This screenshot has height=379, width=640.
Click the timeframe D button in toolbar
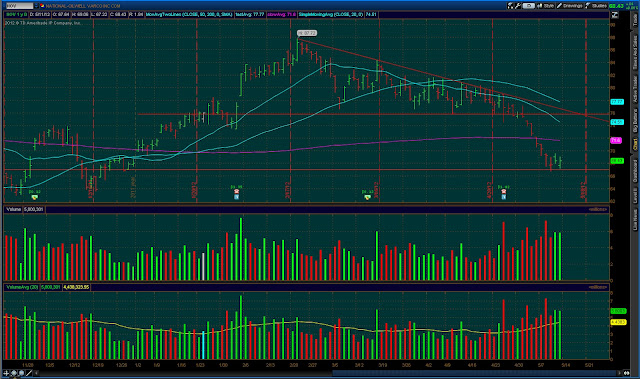tap(529, 6)
